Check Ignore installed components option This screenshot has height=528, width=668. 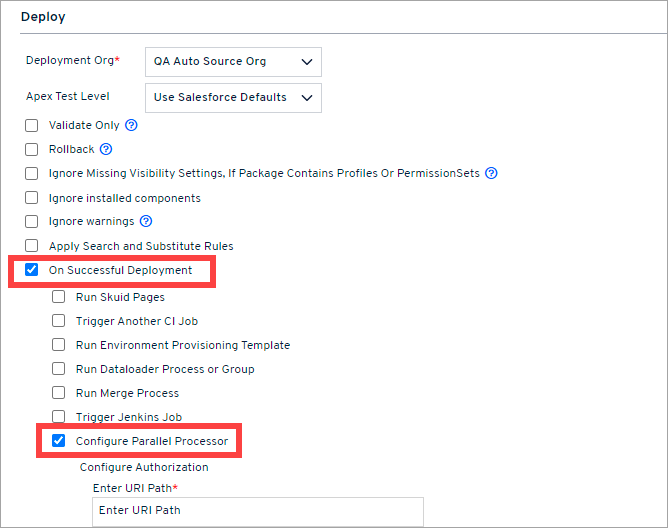tap(32, 198)
